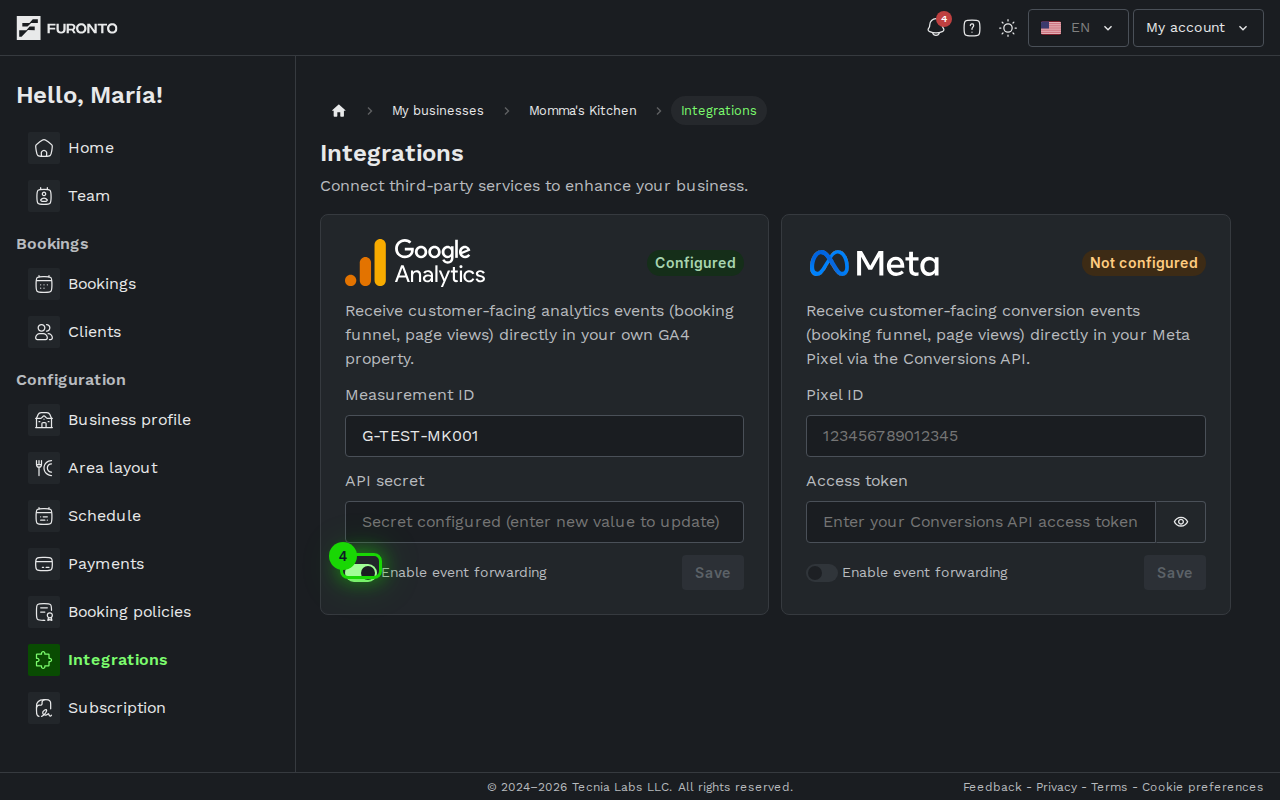The image size is (1280, 800).
Task: Click the Google Analytics logo
Action: pos(415,263)
